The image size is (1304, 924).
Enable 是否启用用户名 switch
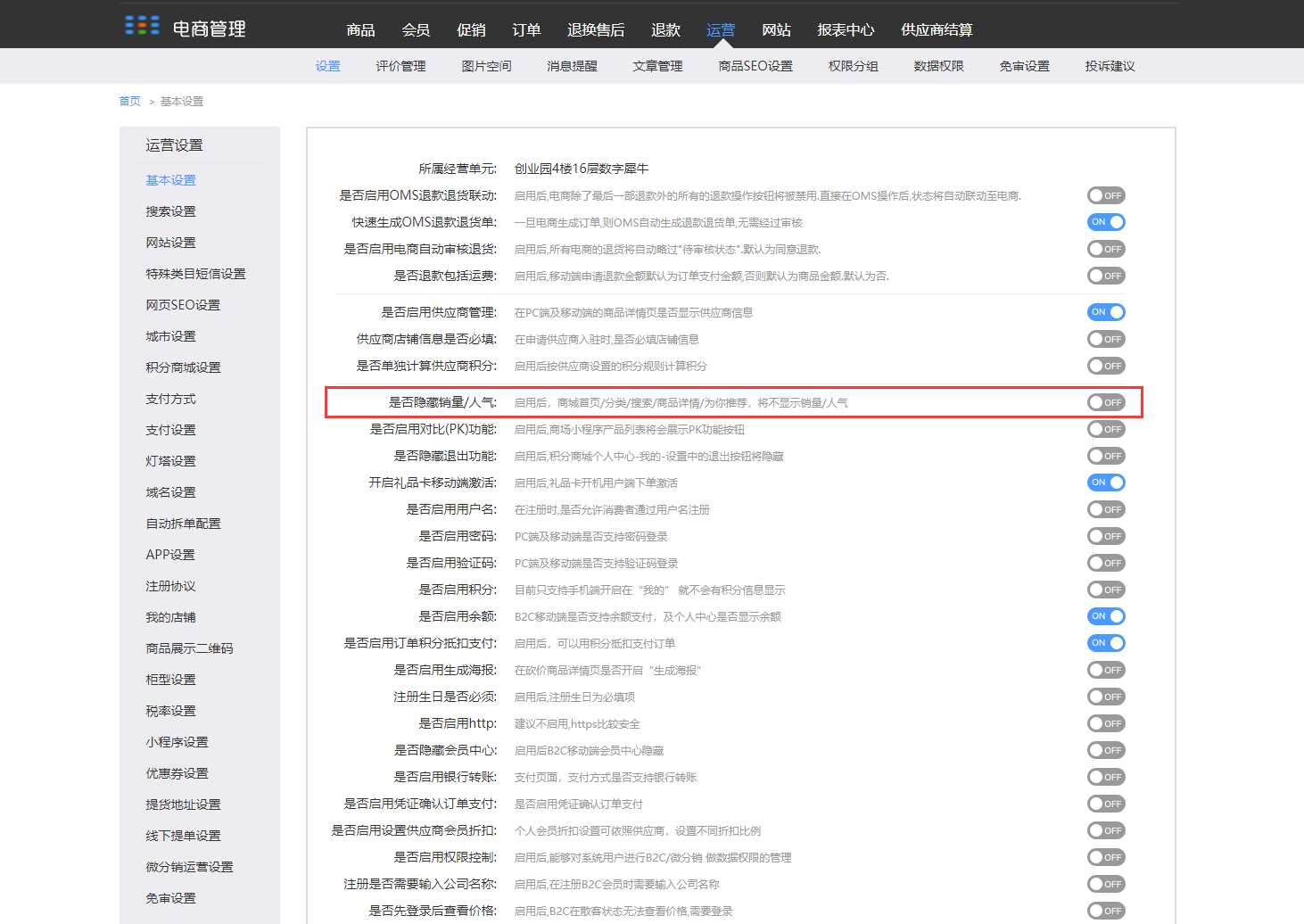tap(1106, 509)
